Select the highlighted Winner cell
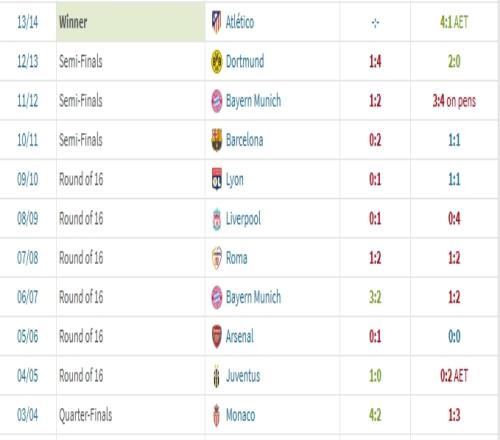Screen dimensions: 500x440 click(x=131, y=22)
